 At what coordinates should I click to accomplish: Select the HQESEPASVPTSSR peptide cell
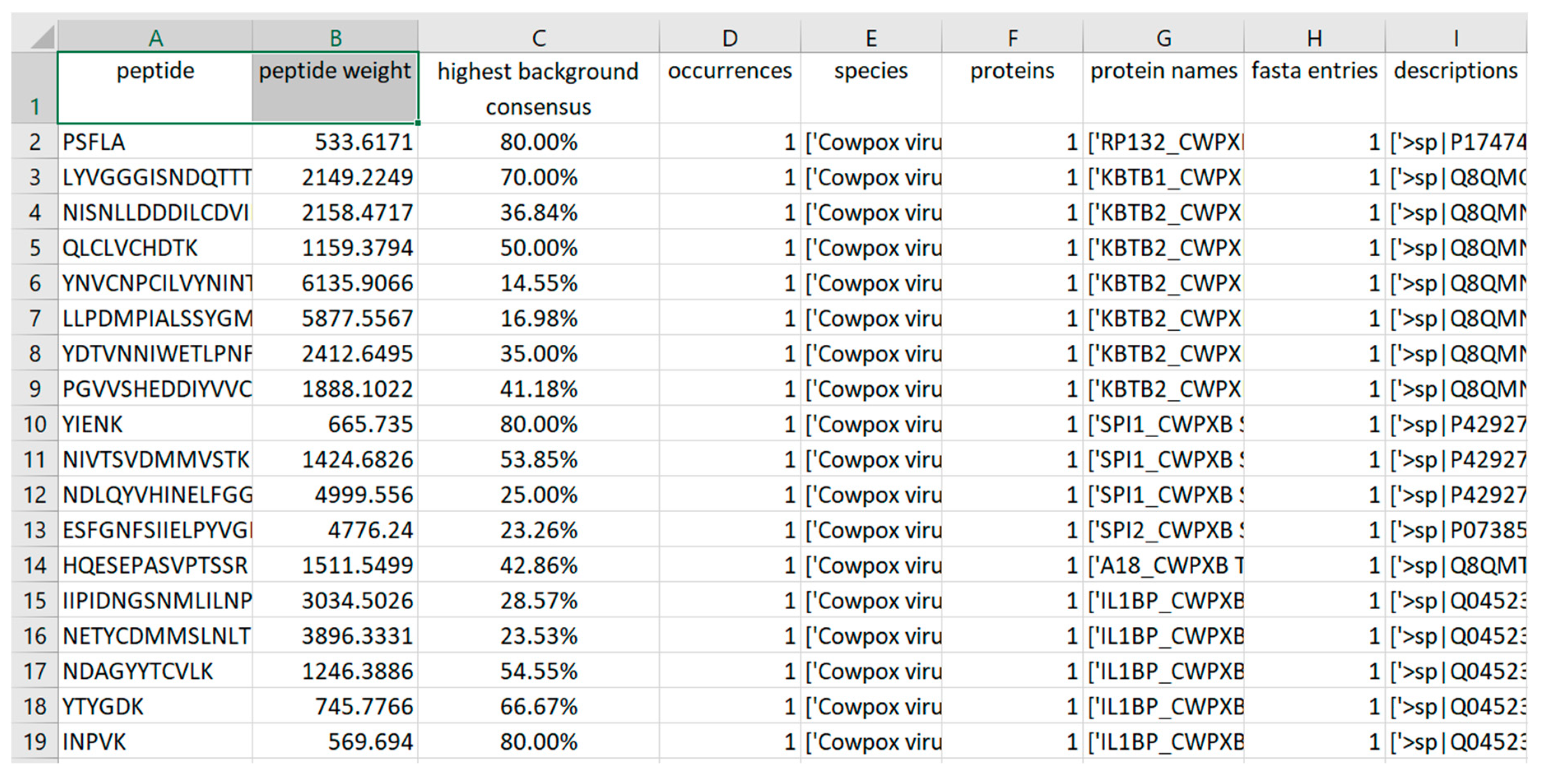[155, 565]
